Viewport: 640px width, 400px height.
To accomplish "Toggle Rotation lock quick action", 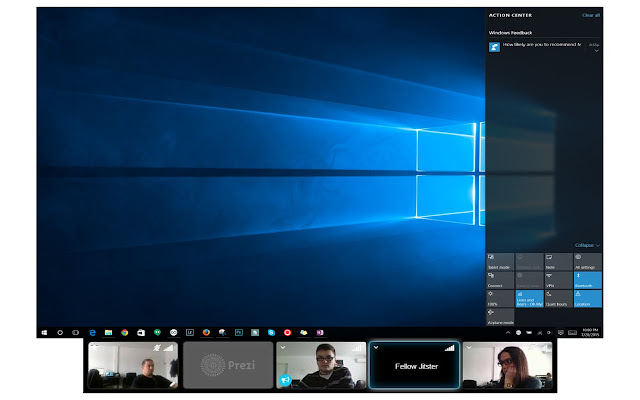I will (x=529, y=262).
